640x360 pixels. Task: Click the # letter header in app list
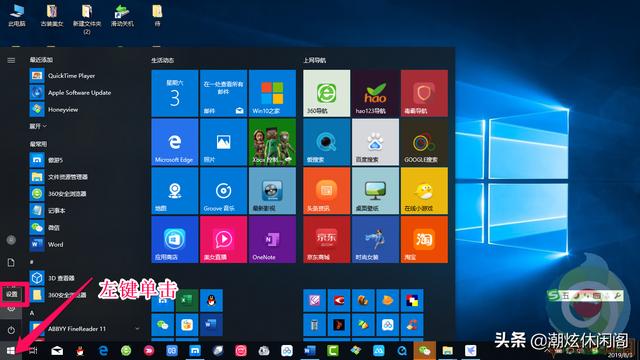(31, 262)
